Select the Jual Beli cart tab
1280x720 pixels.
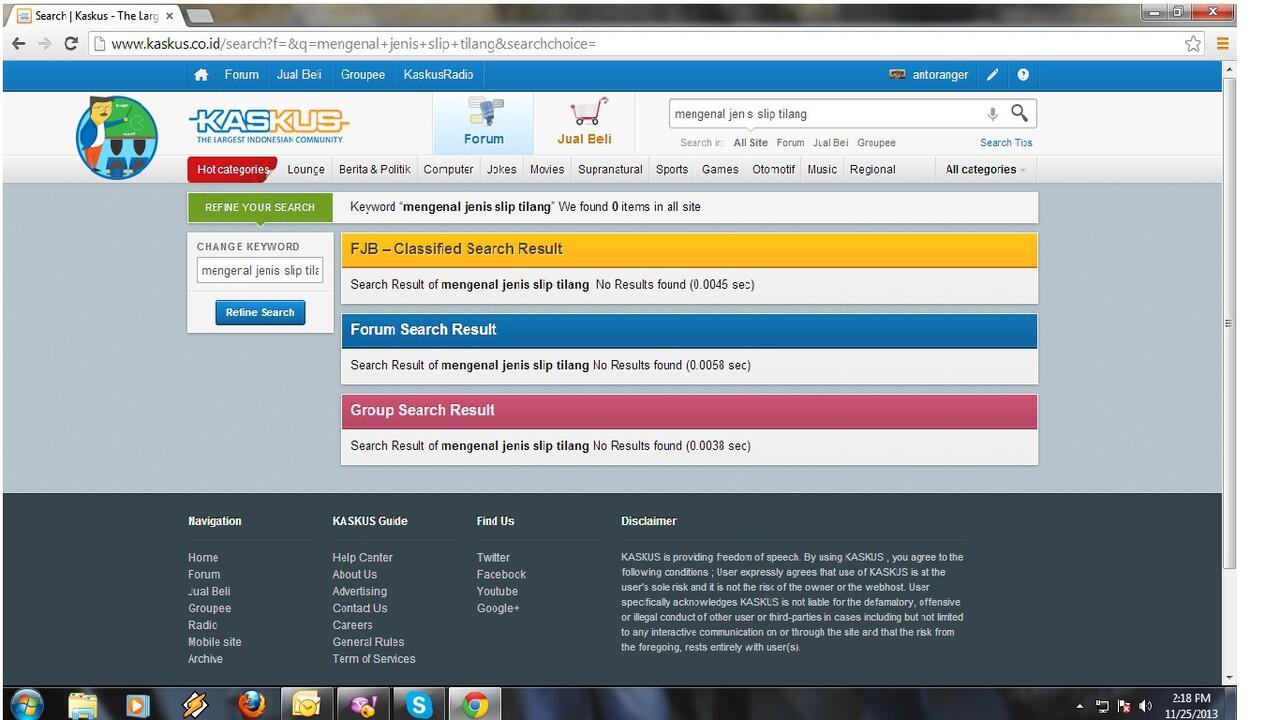pos(585,124)
